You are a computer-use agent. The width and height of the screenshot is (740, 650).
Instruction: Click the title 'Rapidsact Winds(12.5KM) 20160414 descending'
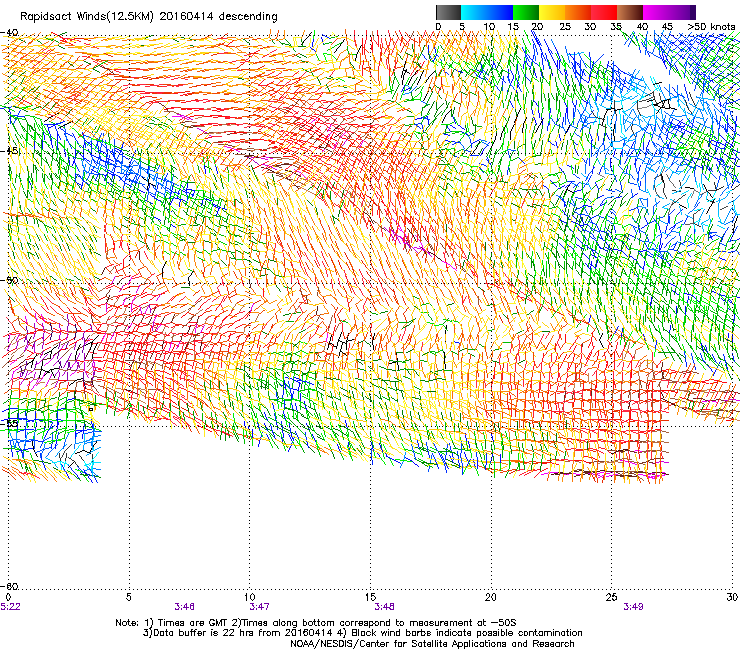coord(149,16)
